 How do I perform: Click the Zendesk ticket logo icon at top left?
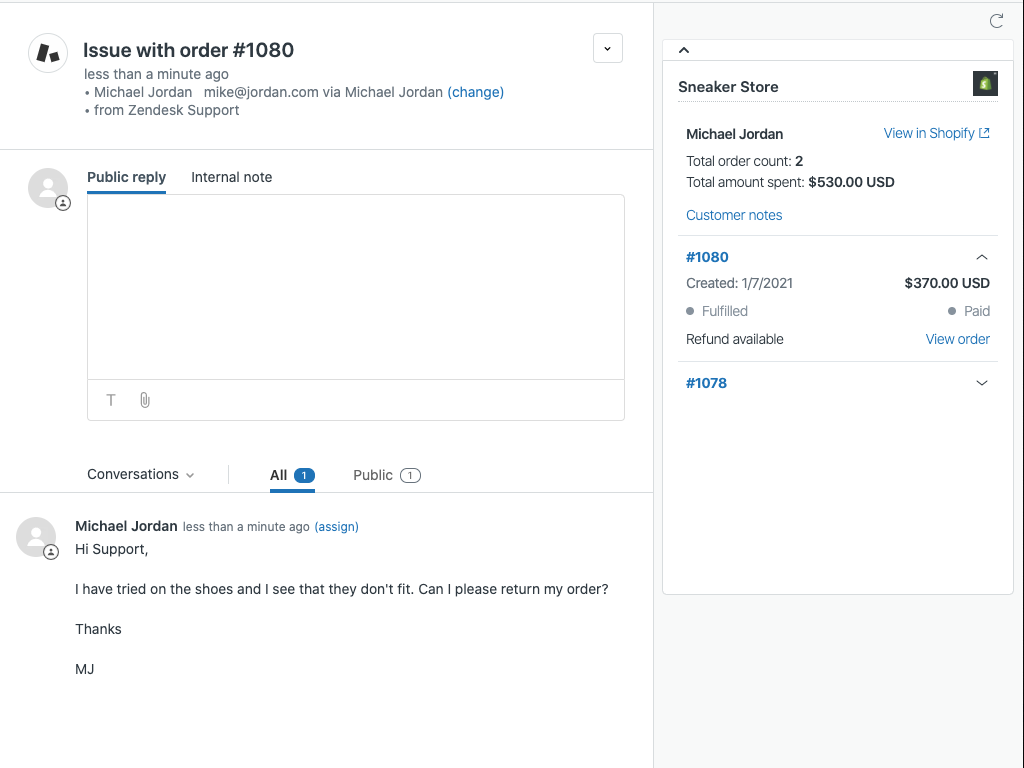47,50
